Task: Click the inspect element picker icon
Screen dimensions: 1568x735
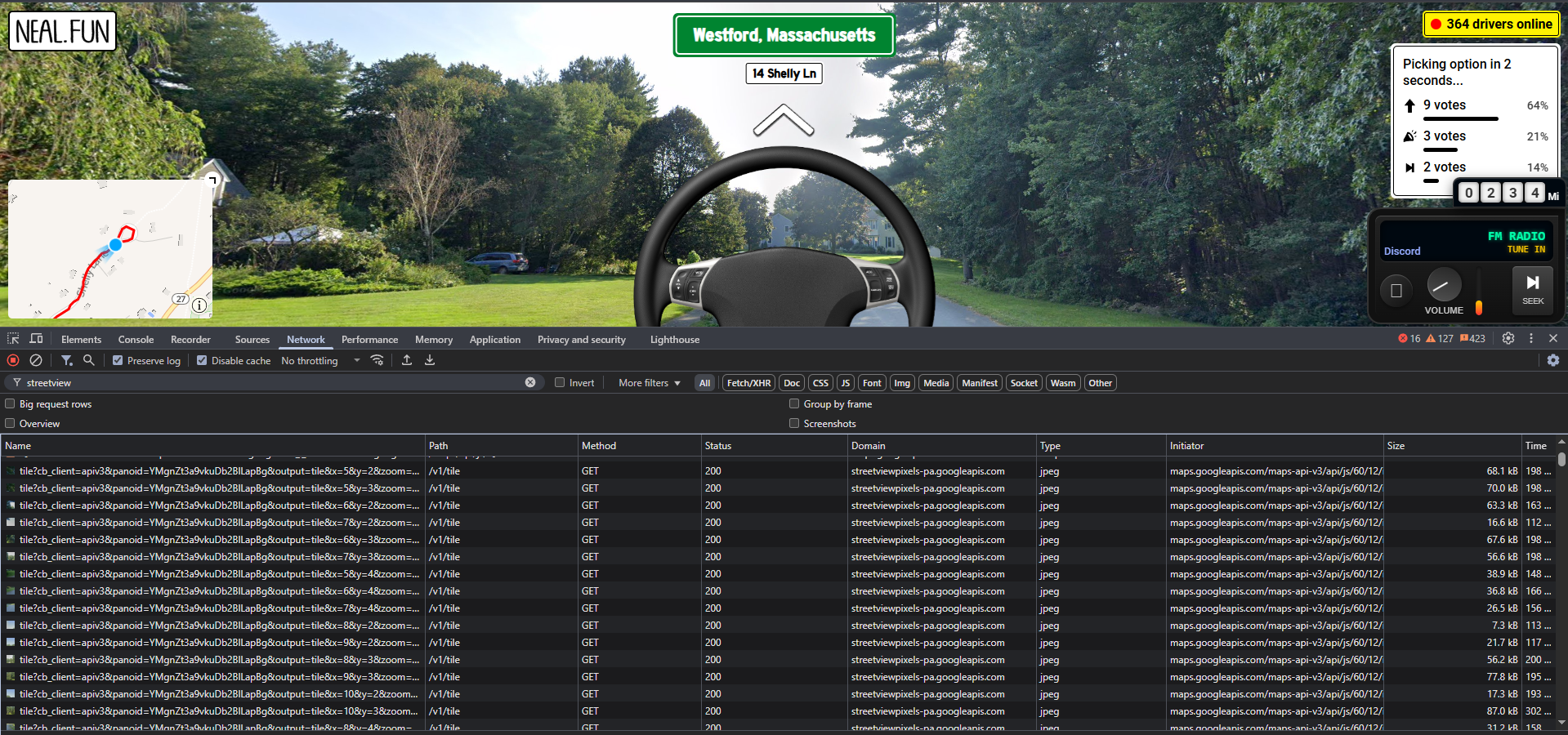Action: point(13,338)
